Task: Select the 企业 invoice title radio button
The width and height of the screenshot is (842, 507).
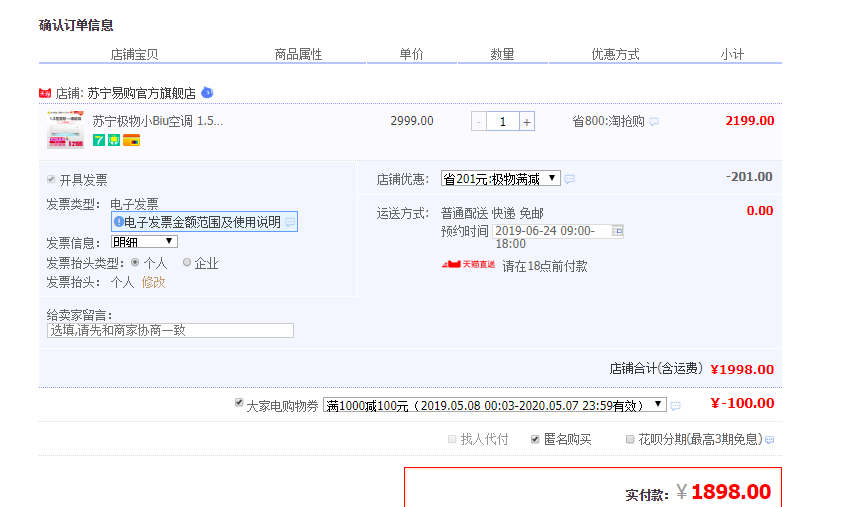Action: point(187,263)
